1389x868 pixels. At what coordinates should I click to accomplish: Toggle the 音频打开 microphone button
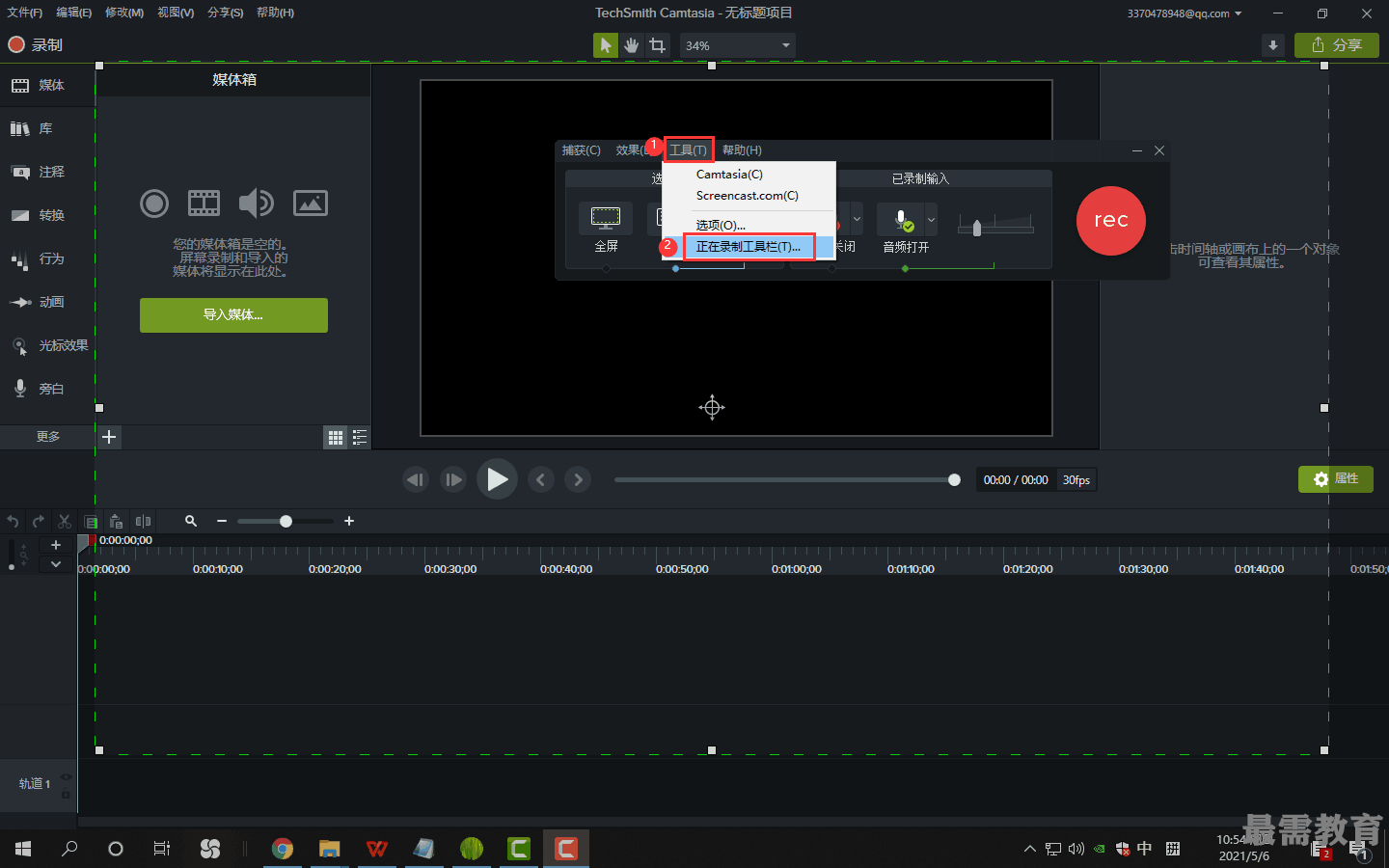tap(901, 219)
